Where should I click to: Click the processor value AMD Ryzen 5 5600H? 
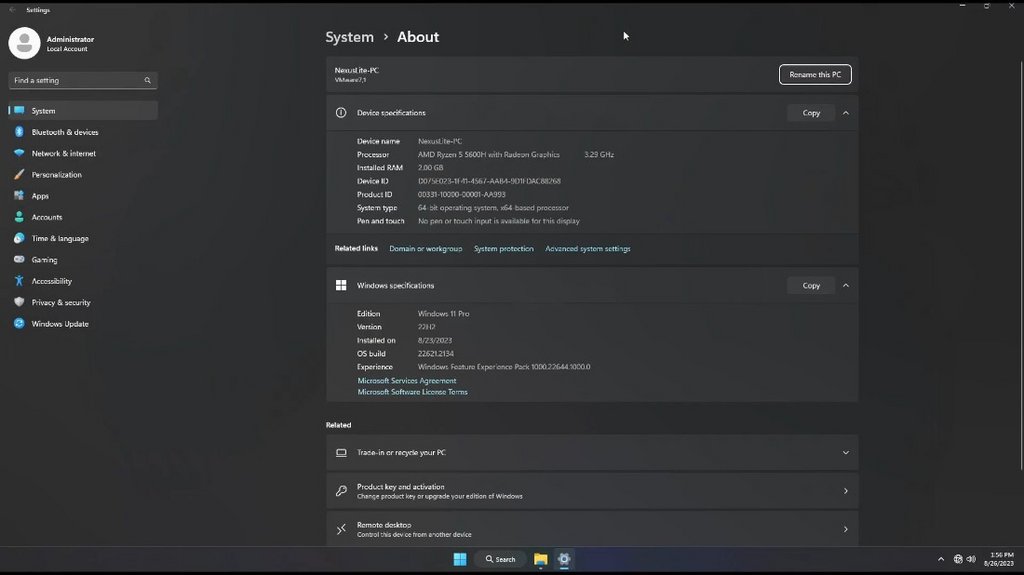(x=488, y=155)
